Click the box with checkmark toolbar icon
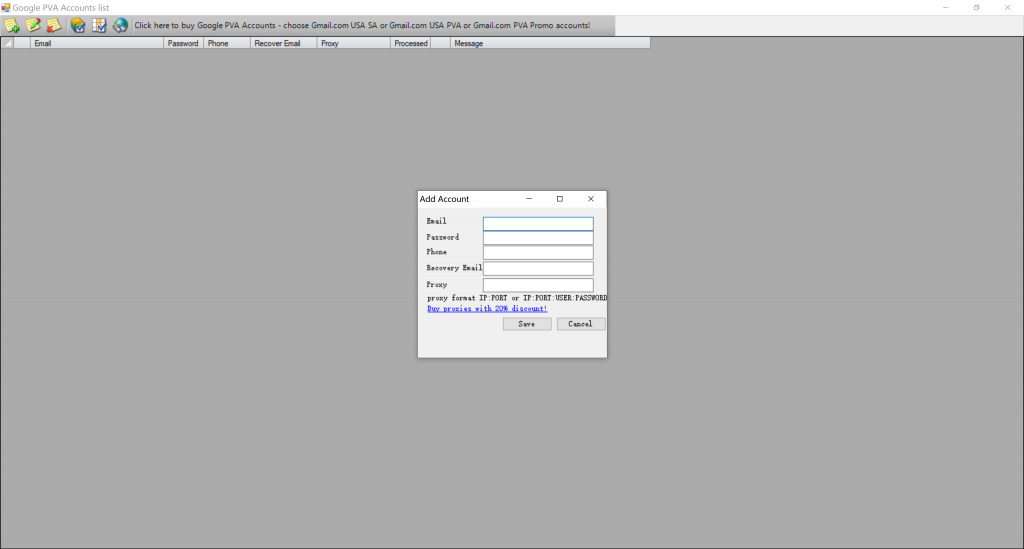This screenshot has height=549, width=1024. click(x=78, y=25)
